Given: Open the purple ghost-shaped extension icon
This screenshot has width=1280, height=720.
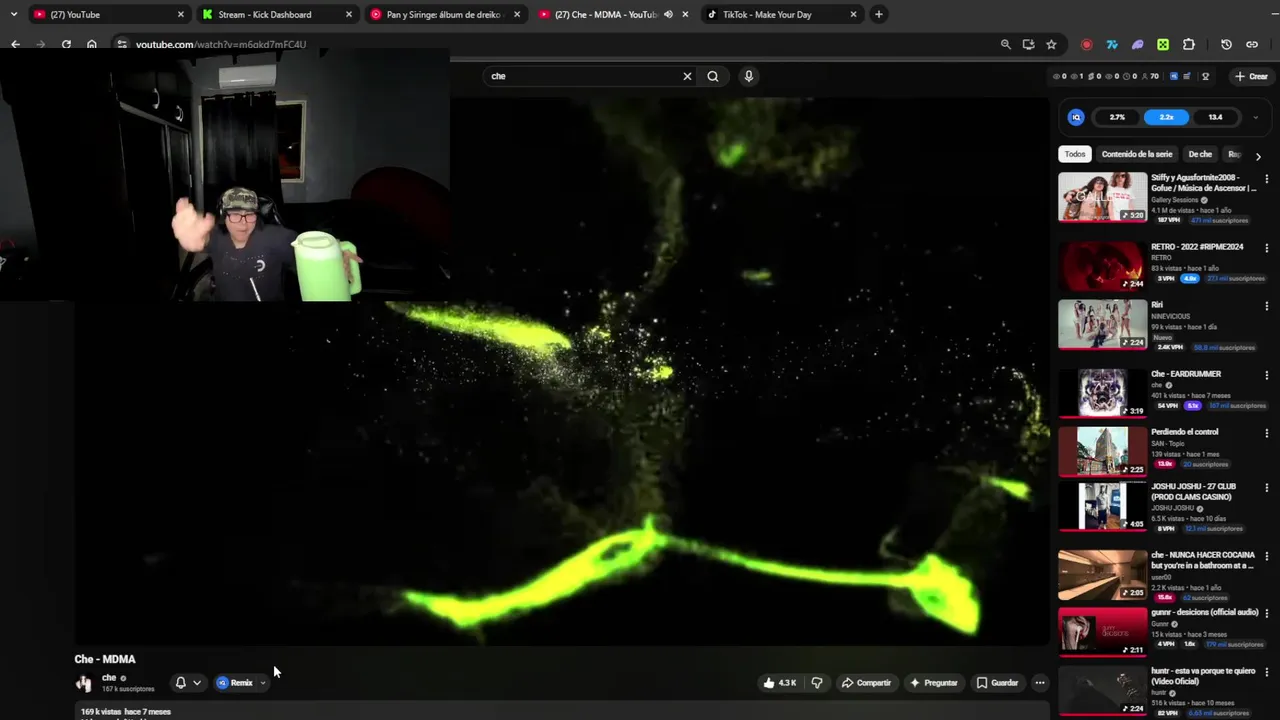Looking at the screenshot, I should coord(1137,44).
